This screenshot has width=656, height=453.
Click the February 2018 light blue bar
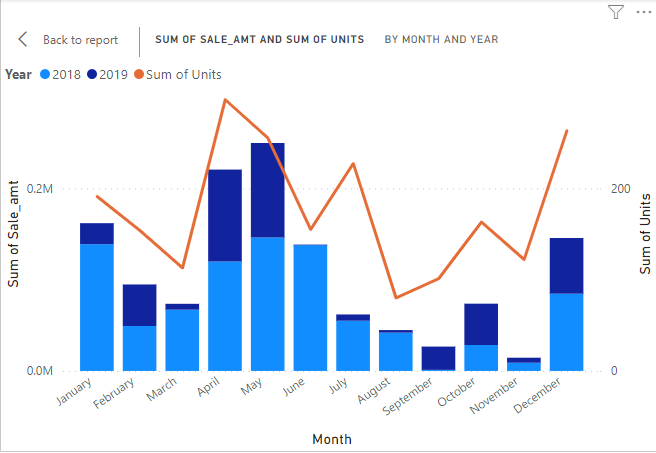pyautogui.click(x=140, y=347)
